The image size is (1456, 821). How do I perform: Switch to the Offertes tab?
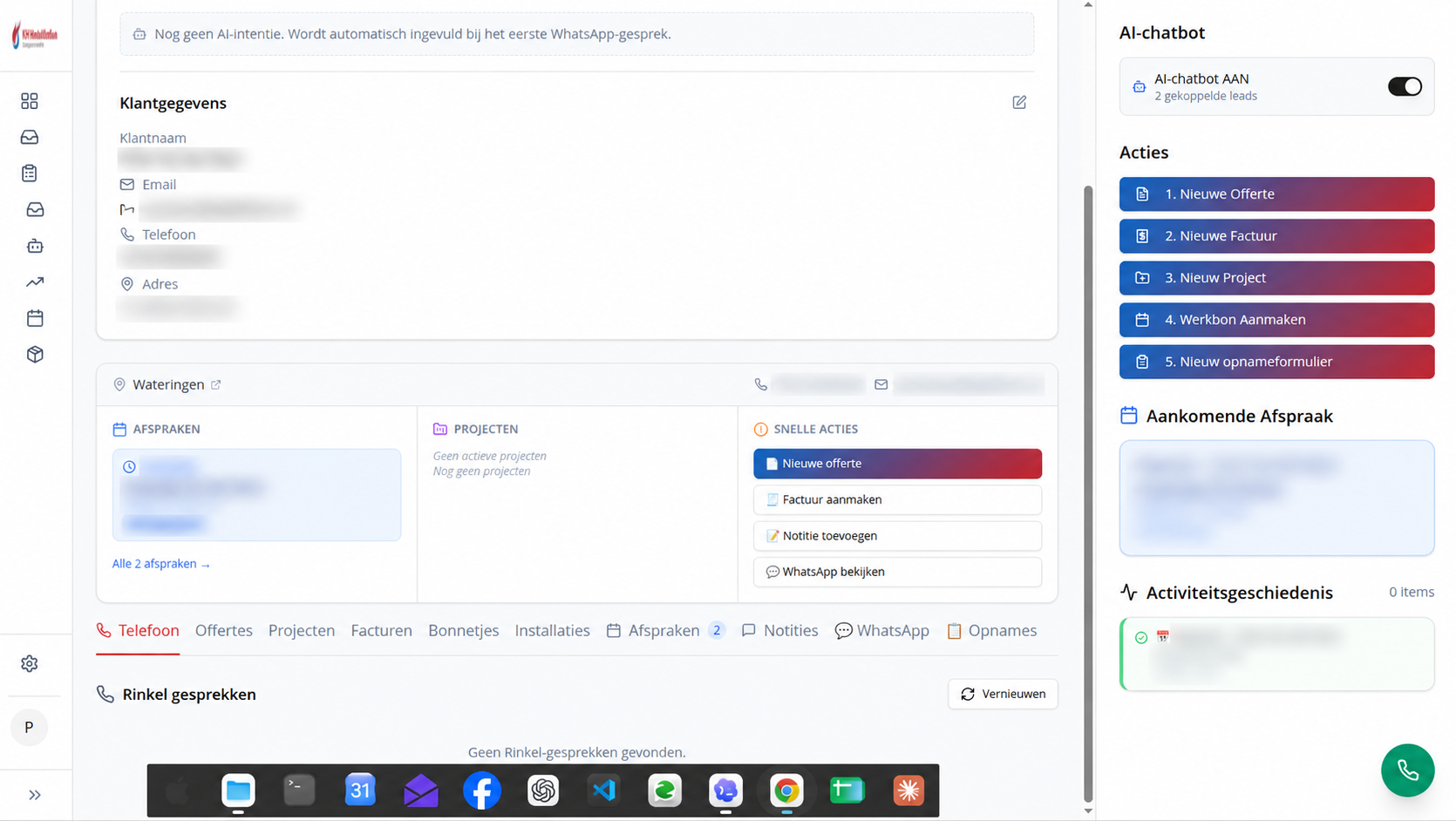click(x=224, y=630)
